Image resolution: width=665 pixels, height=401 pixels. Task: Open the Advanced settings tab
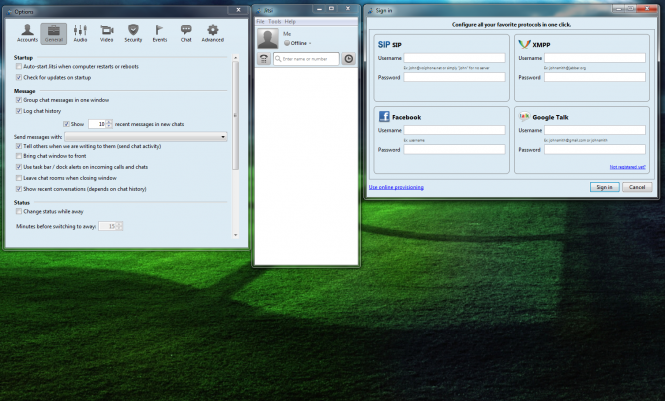click(212, 33)
